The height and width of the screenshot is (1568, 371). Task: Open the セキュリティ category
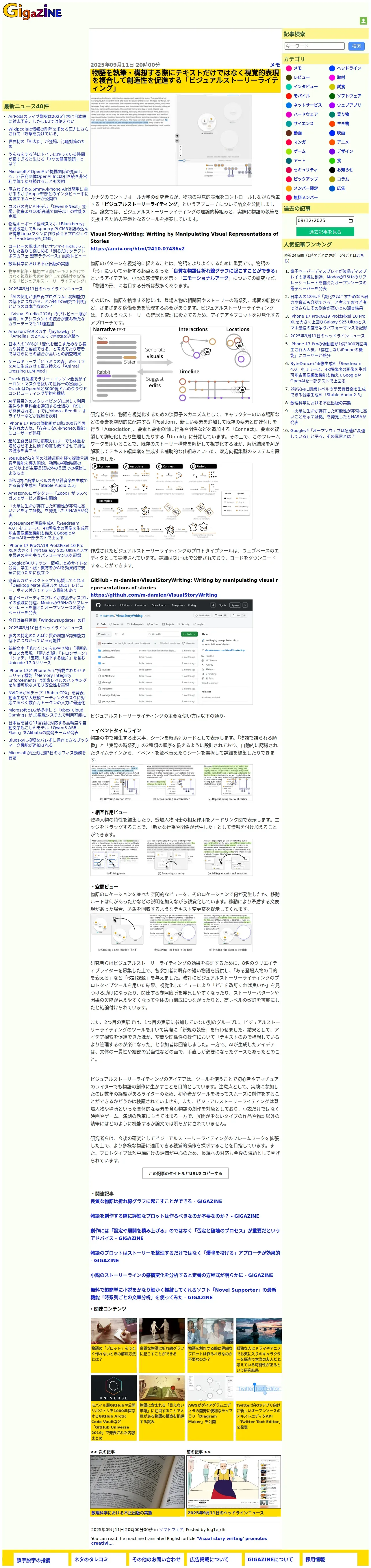click(x=306, y=170)
